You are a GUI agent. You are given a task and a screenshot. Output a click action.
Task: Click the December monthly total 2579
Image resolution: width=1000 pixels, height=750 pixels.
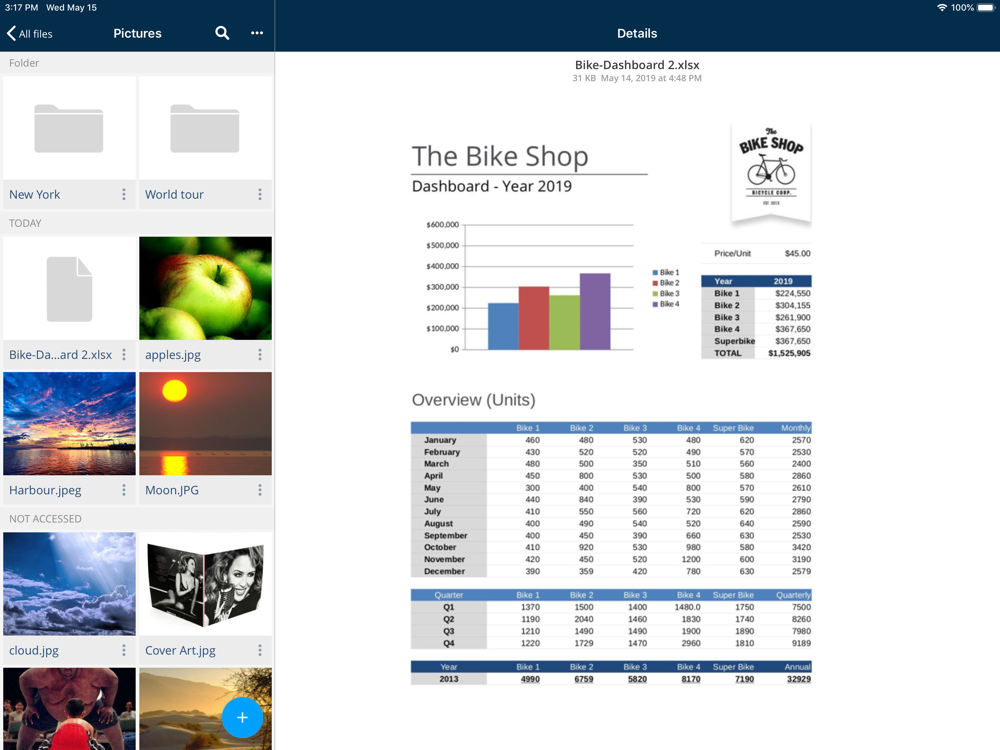click(801, 571)
